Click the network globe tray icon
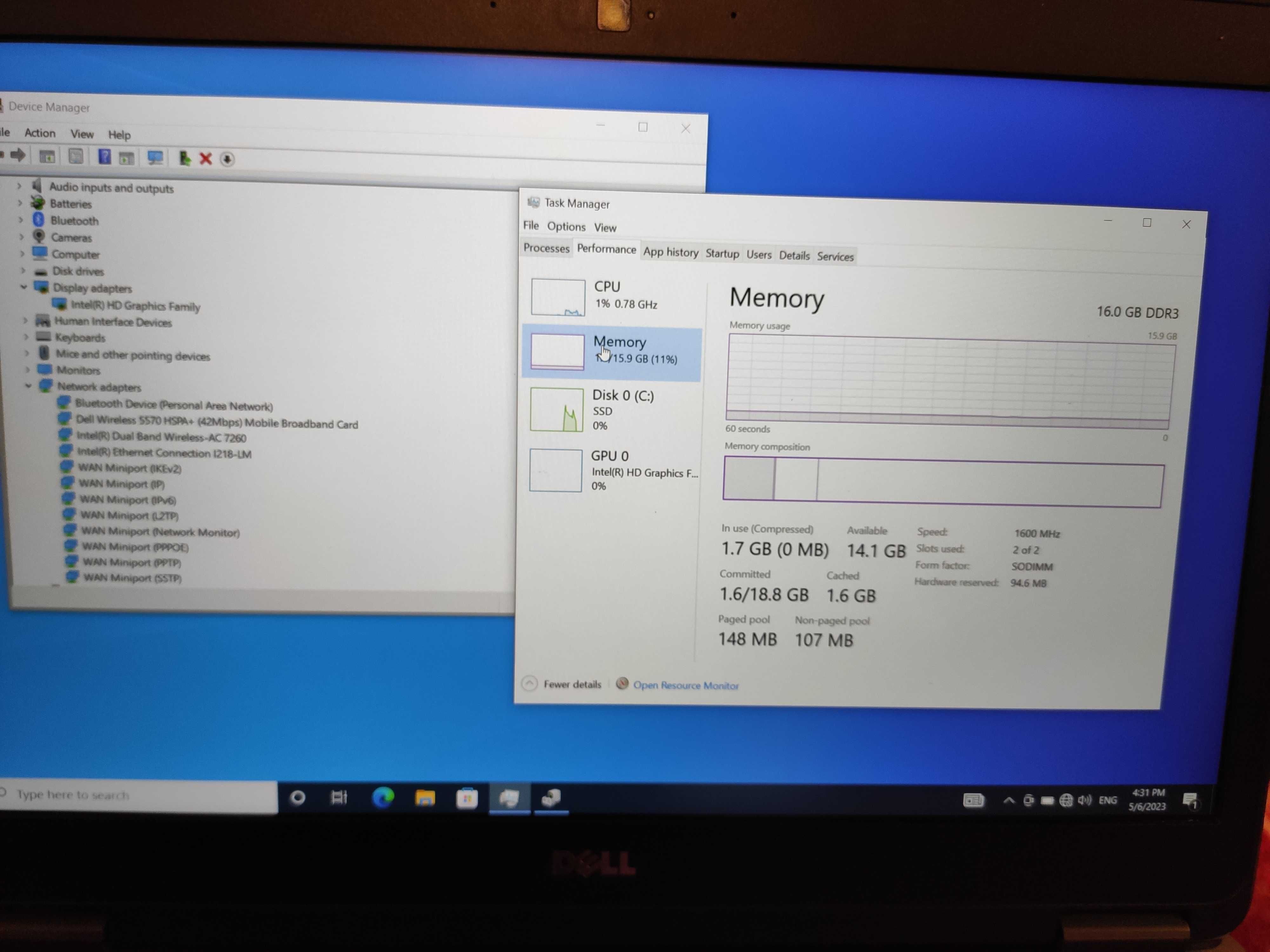Viewport: 1270px width, 952px height. pyautogui.click(x=1066, y=801)
